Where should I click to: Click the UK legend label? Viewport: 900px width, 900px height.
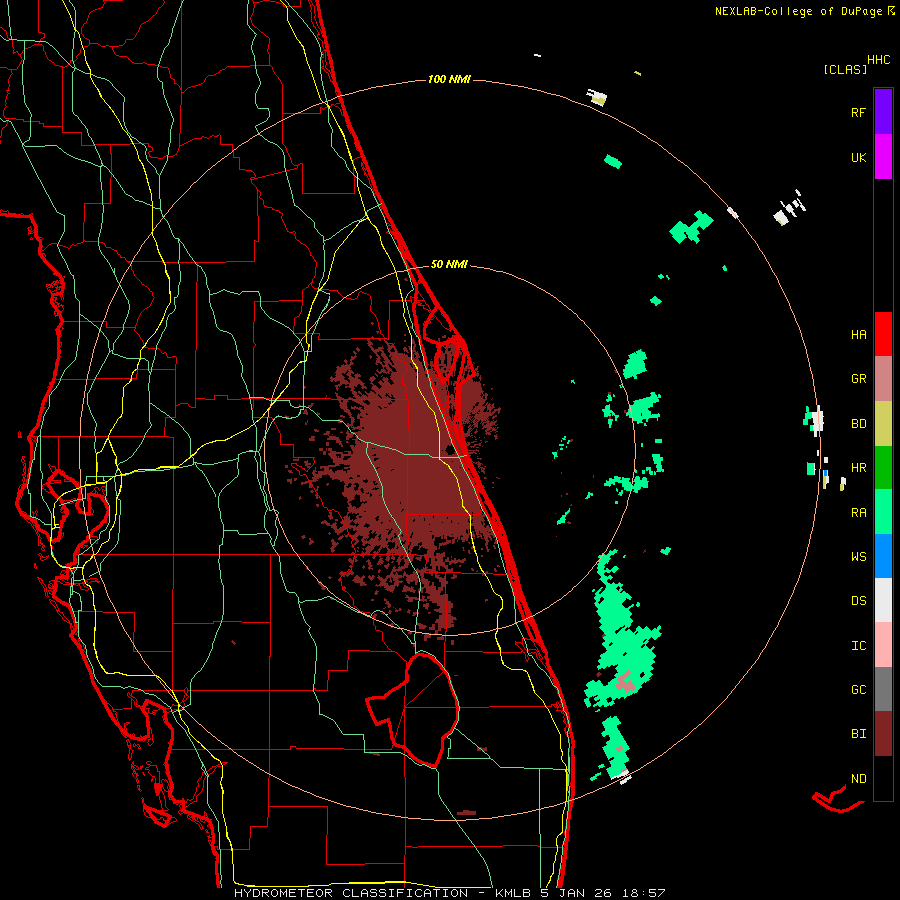click(858, 157)
